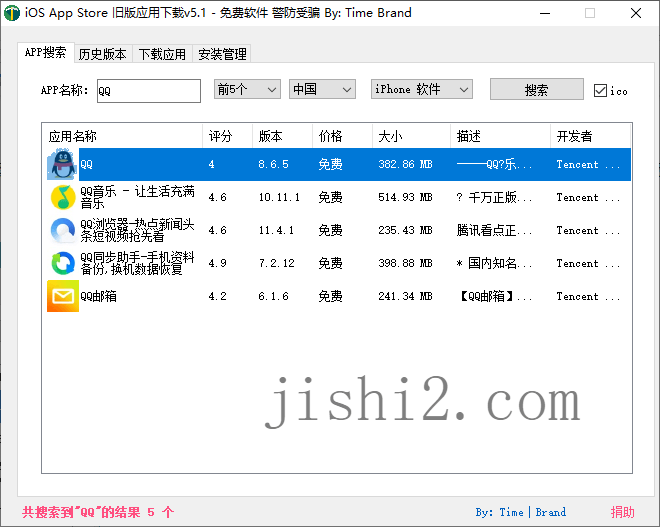
Task: Click the 价格 column header
Action: pos(342,136)
